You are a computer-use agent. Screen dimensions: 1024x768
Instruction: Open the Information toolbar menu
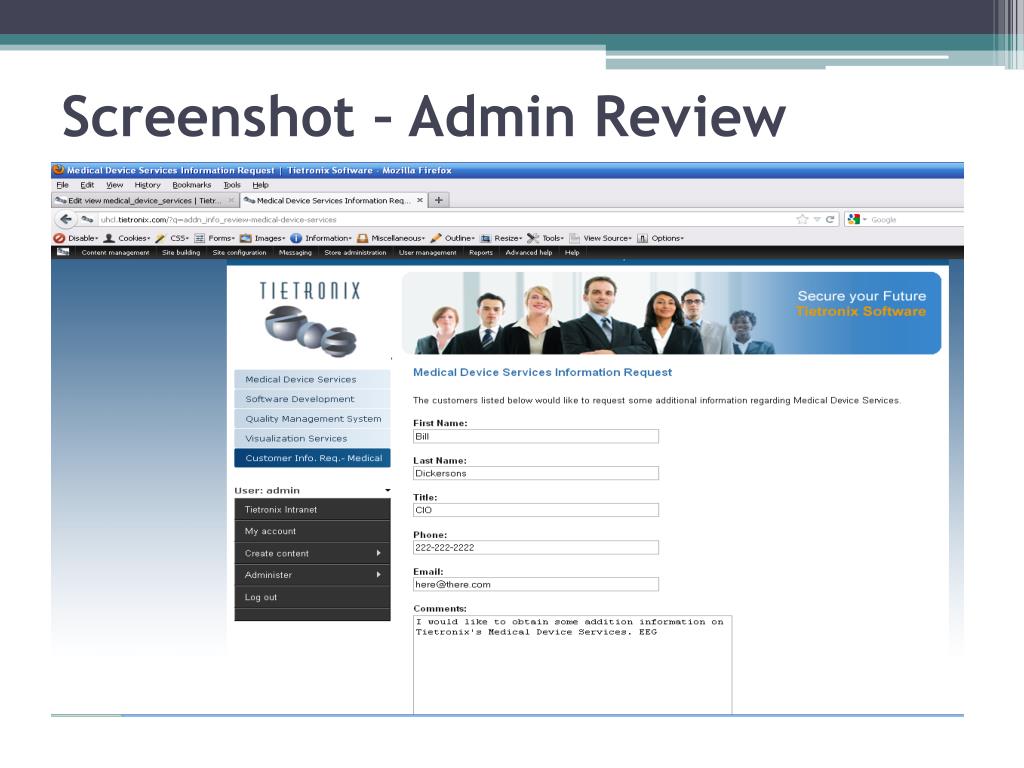[x=321, y=238]
